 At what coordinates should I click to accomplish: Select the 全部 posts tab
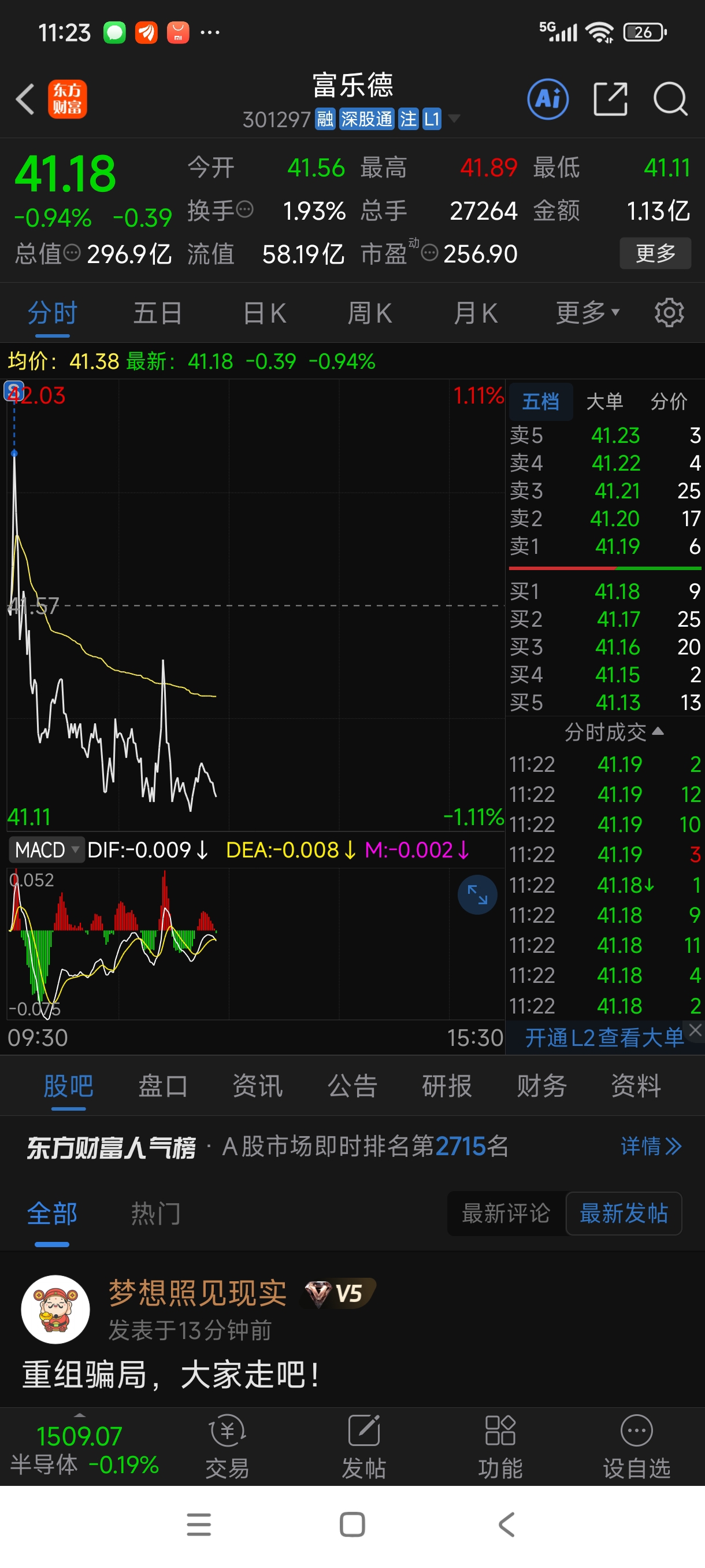click(53, 1213)
